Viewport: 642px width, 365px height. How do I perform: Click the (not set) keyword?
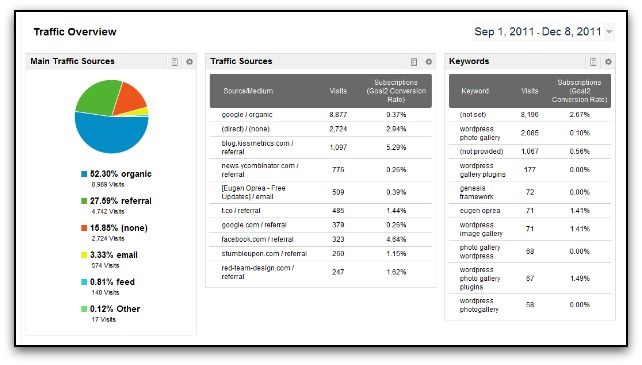point(472,115)
